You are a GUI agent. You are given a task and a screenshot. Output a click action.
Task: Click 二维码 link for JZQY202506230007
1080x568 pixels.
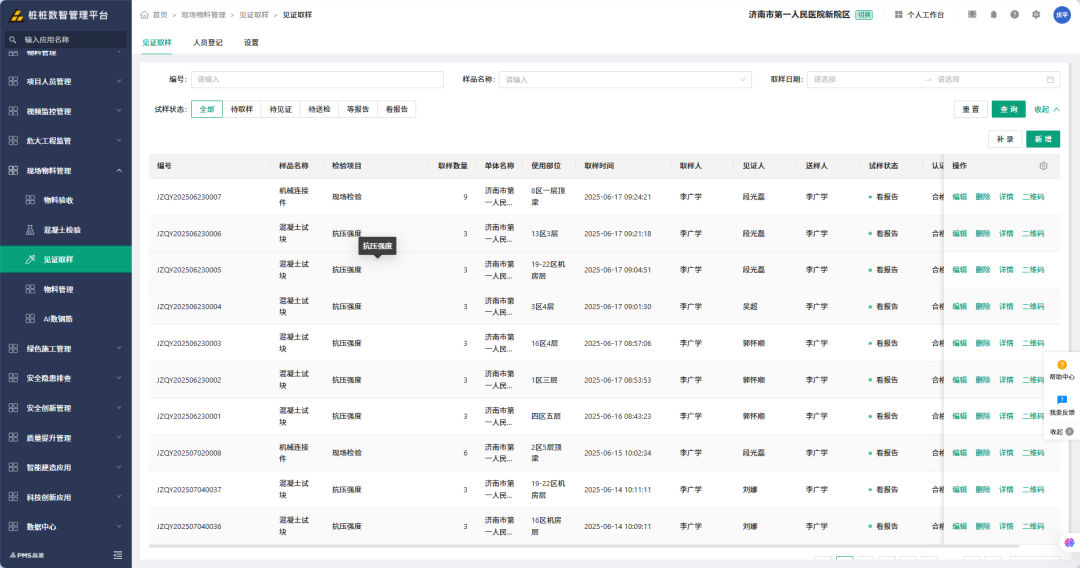1033,197
